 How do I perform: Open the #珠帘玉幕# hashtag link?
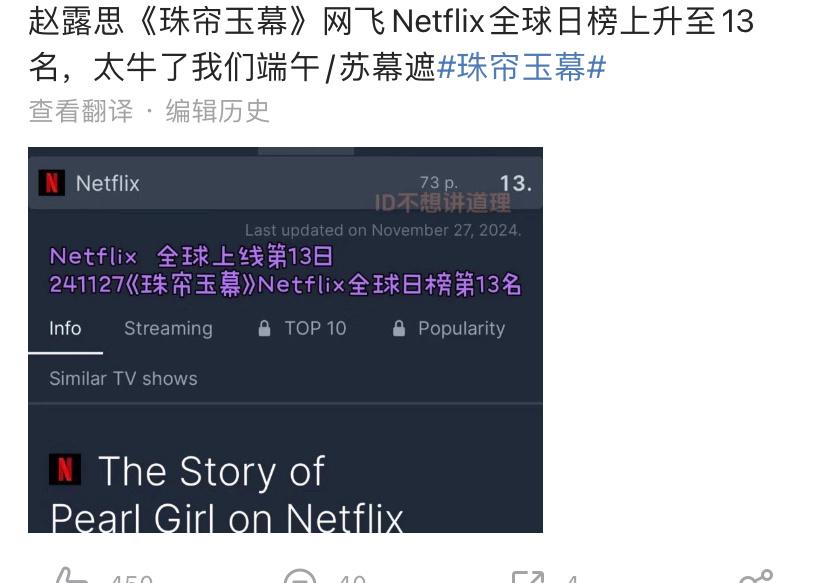(x=521, y=68)
